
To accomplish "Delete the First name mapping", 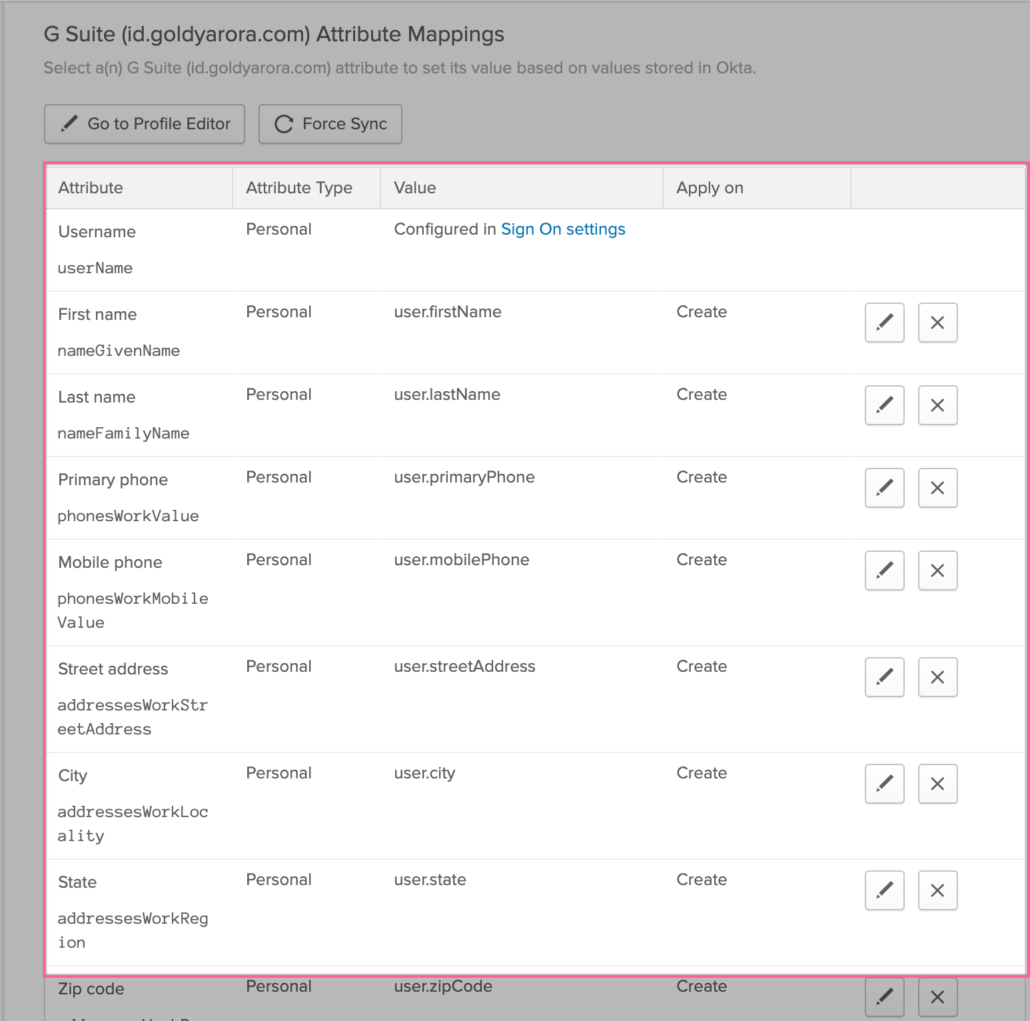I will click(937, 323).
